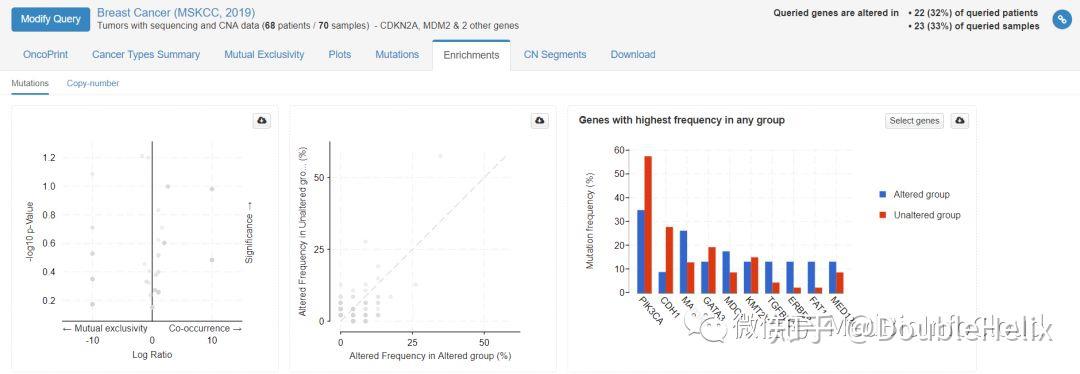
Task: Switch to the OncoPrint tab
Action: pos(45,54)
